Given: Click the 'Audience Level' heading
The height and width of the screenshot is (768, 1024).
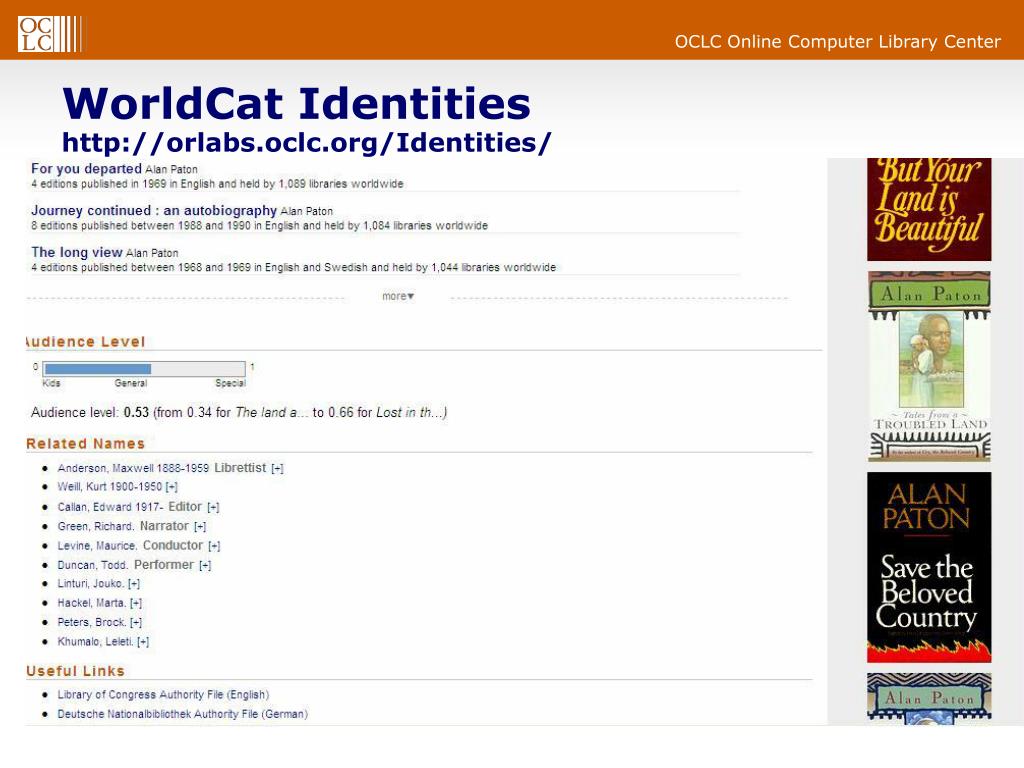Looking at the screenshot, I should (86, 342).
